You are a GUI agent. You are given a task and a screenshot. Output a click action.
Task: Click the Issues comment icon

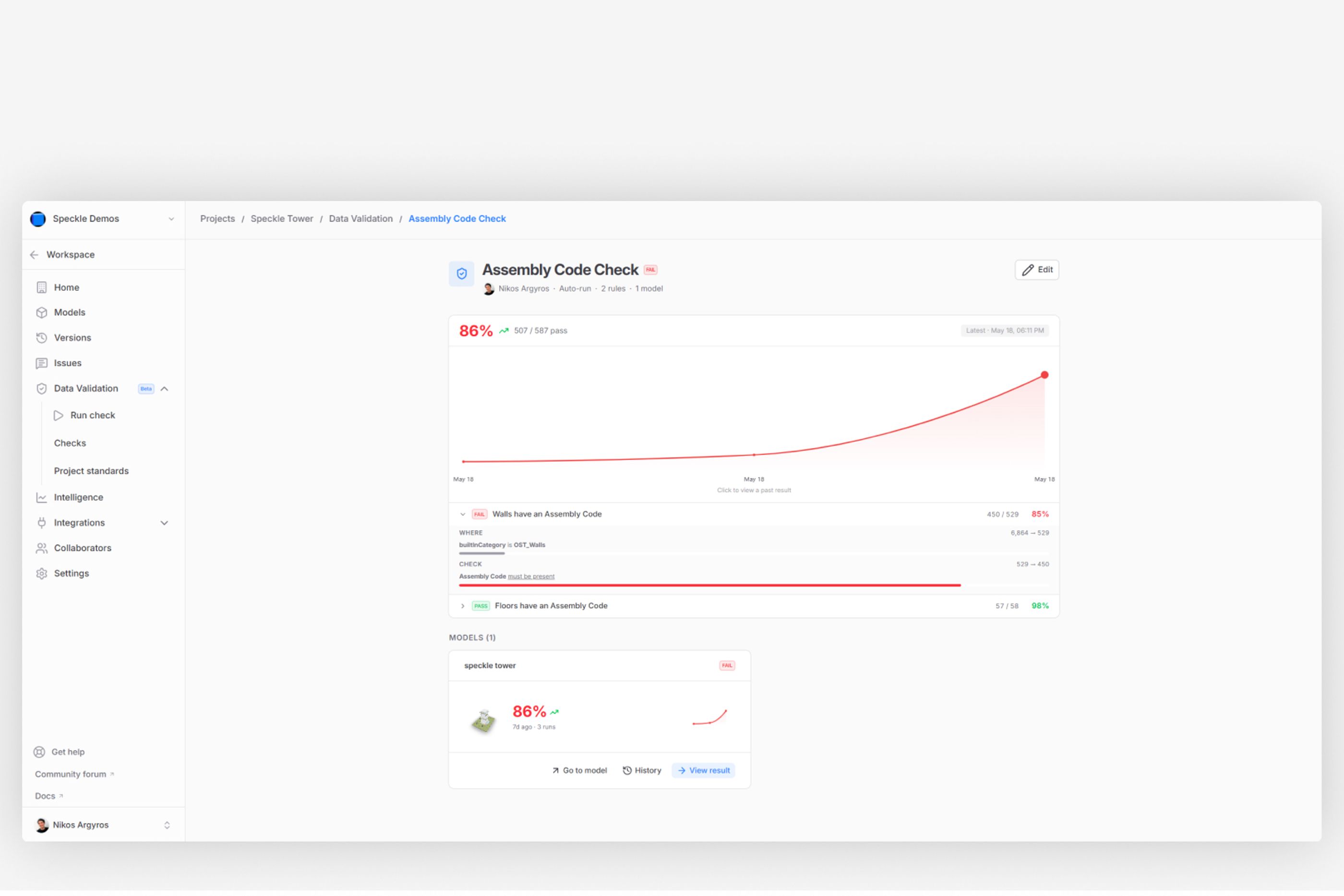pyautogui.click(x=42, y=363)
